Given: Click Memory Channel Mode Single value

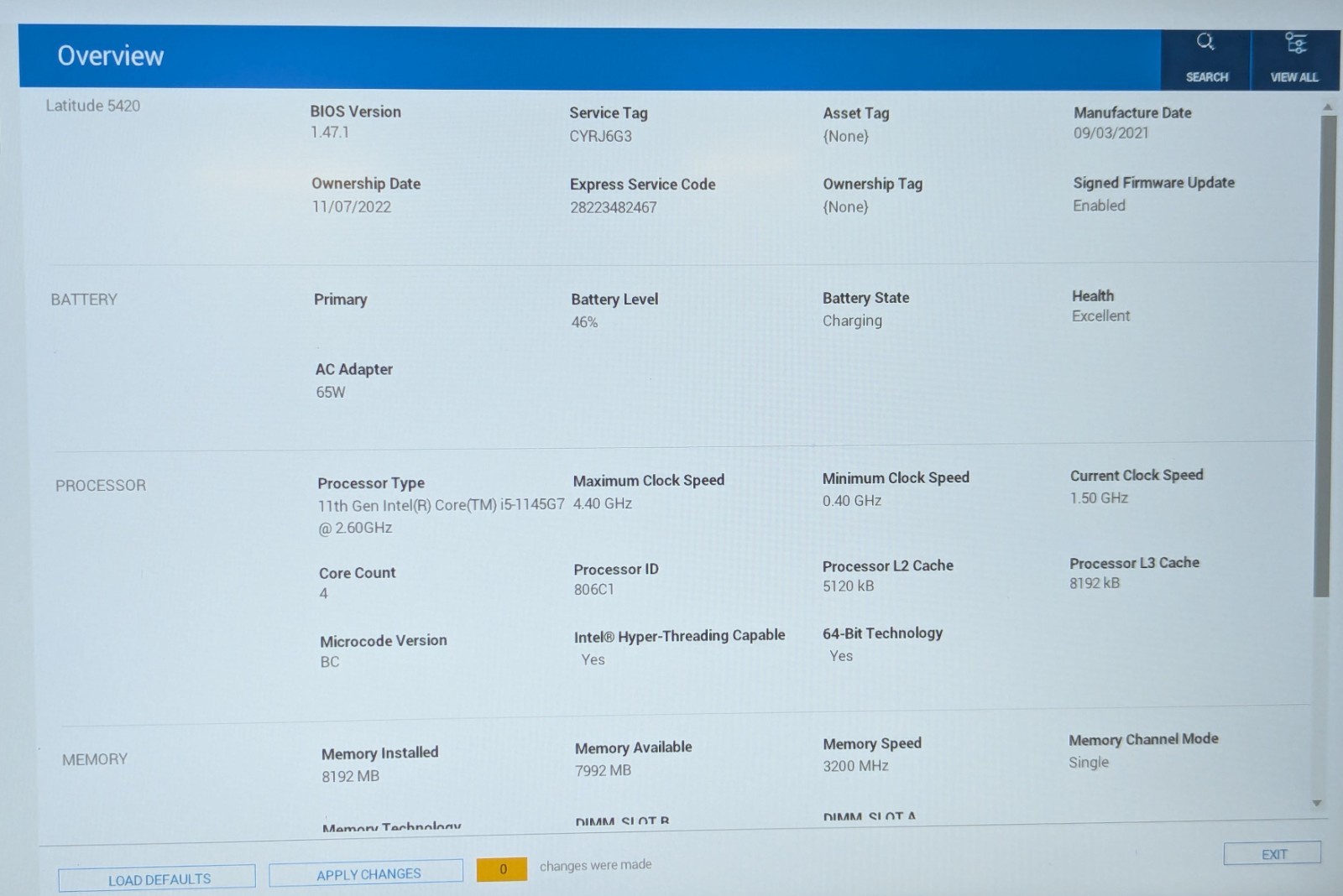Looking at the screenshot, I should coord(1089,763).
